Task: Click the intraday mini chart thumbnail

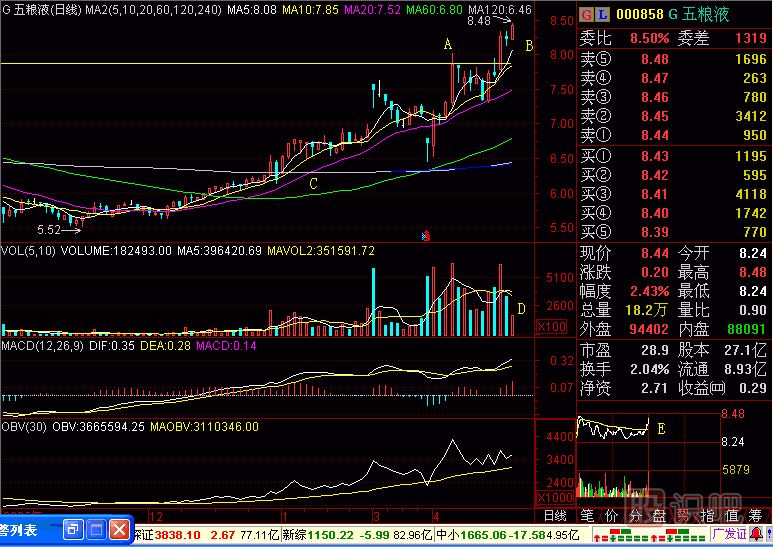Action: point(612,430)
